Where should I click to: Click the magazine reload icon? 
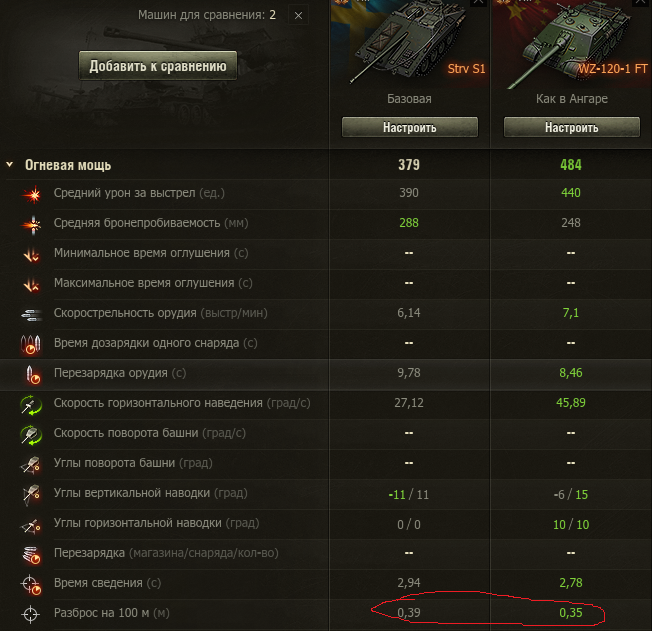coord(30,553)
